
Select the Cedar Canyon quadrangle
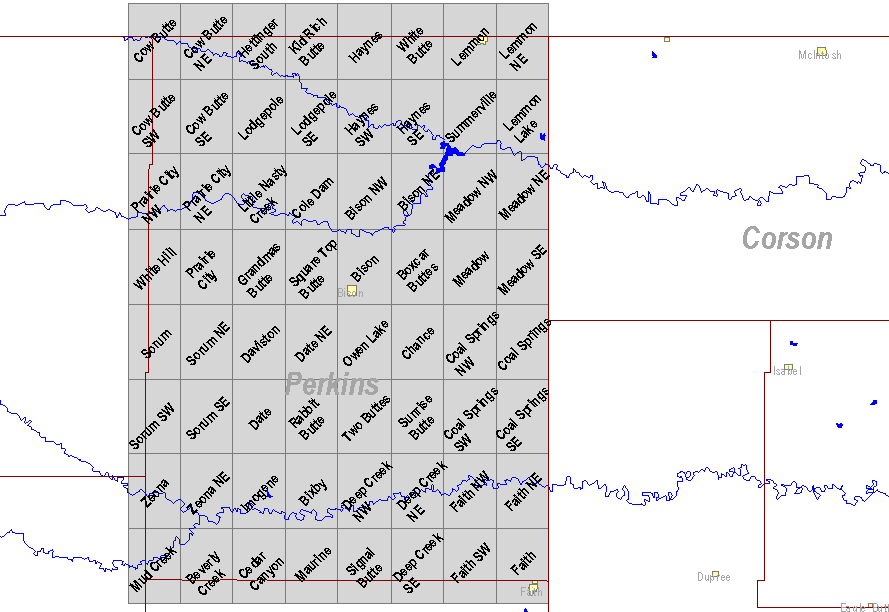pos(258,566)
